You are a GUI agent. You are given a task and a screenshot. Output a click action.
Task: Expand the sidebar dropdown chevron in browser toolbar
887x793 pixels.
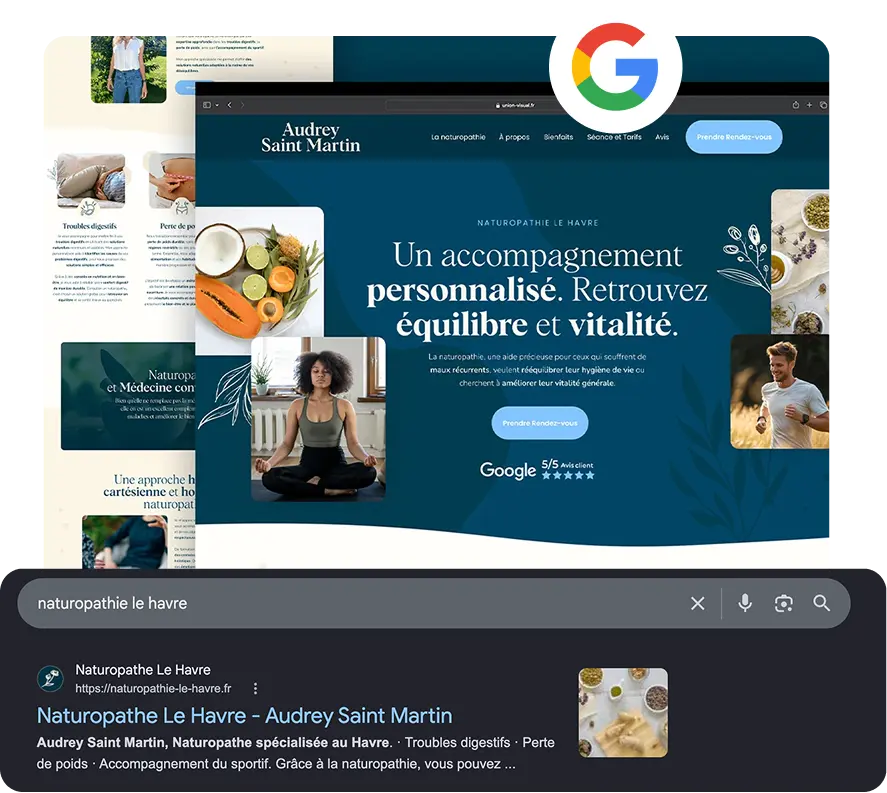[x=217, y=105]
